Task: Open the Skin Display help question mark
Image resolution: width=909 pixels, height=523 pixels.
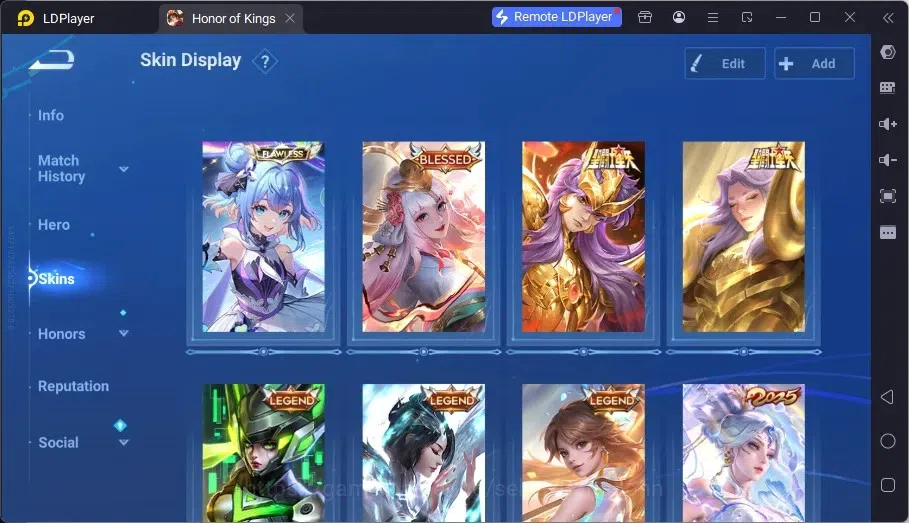Action: point(265,61)
